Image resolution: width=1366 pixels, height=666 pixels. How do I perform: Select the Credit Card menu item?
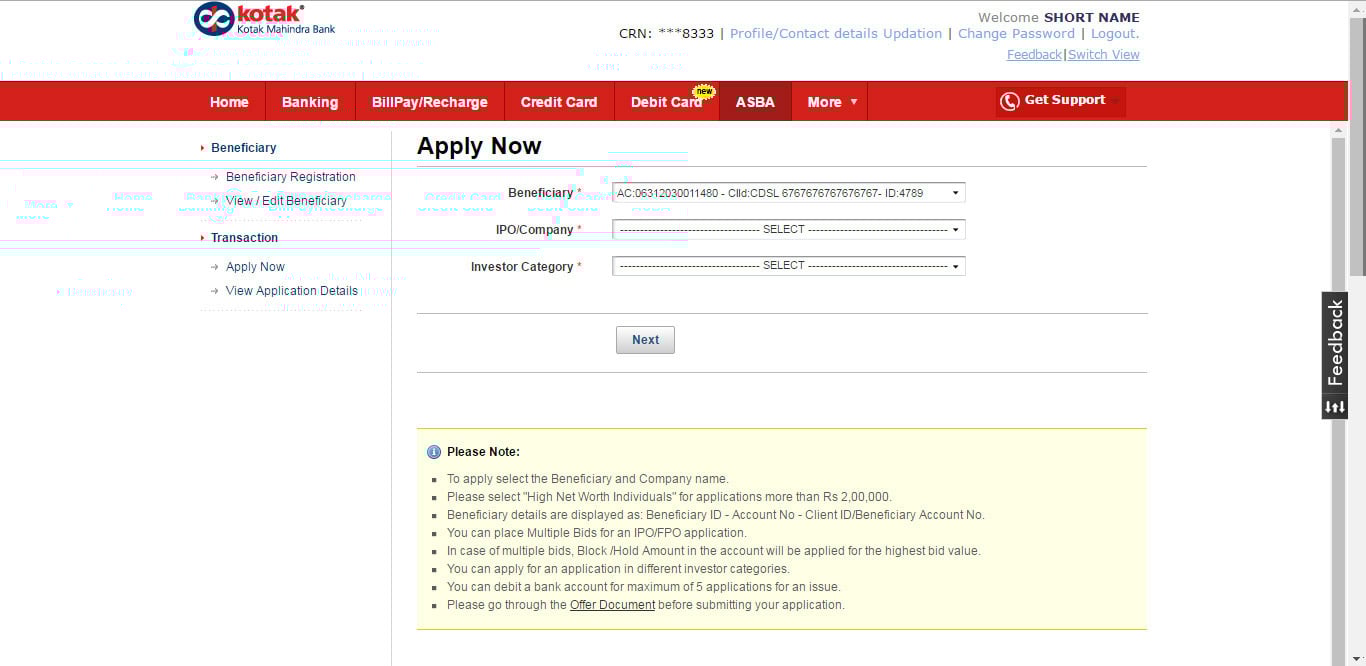click(x=559, y=102)
